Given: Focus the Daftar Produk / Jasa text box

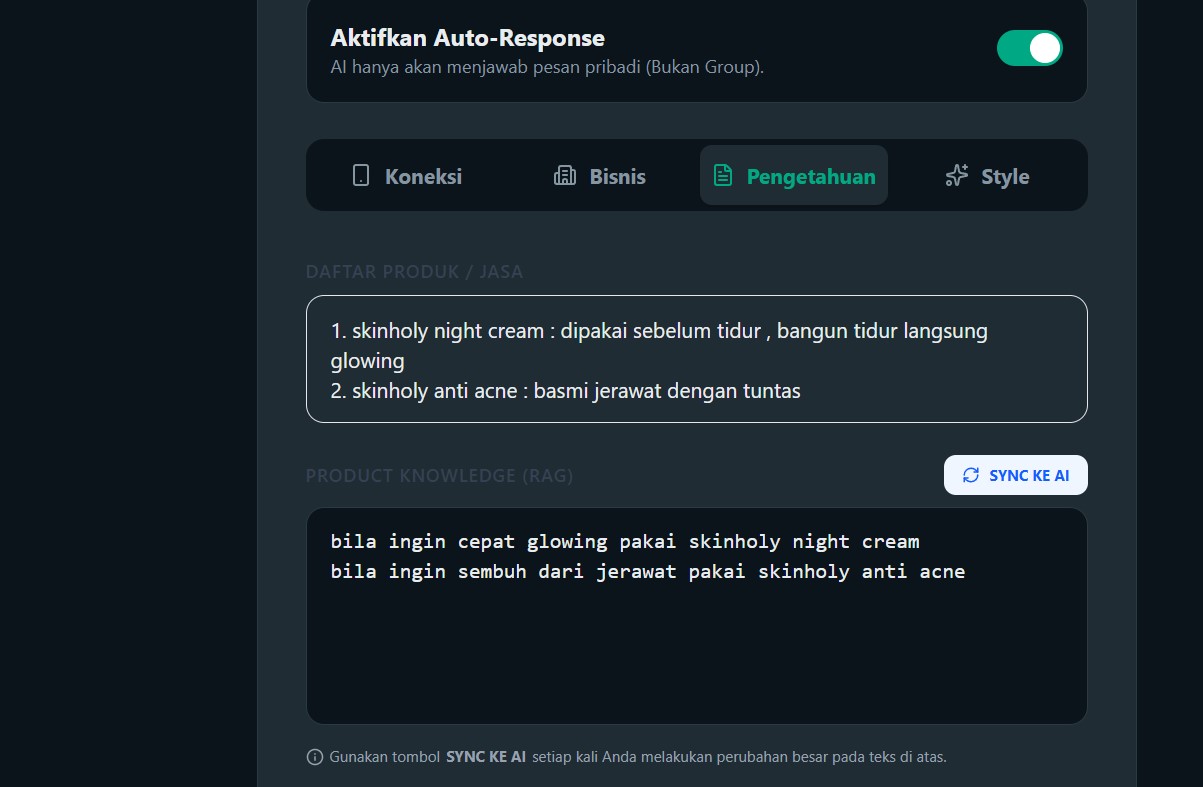Looking at the screenshot, I should click(697, 359).
